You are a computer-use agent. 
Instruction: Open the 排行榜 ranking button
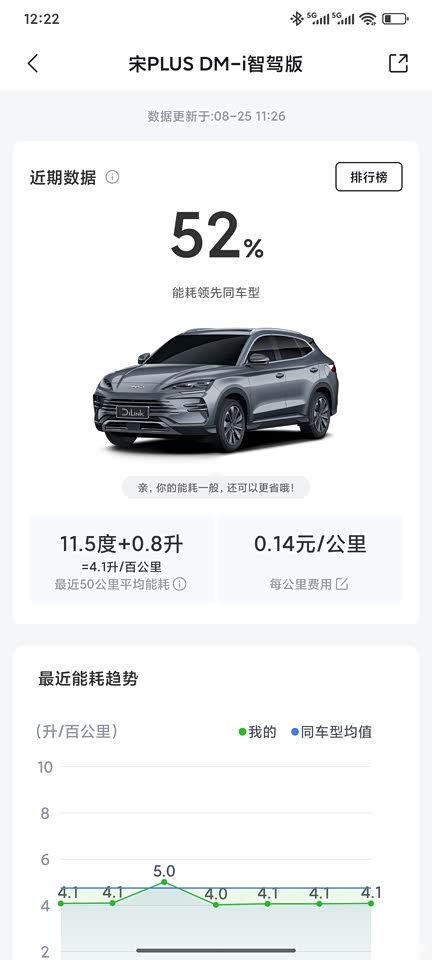pos(369,177)
